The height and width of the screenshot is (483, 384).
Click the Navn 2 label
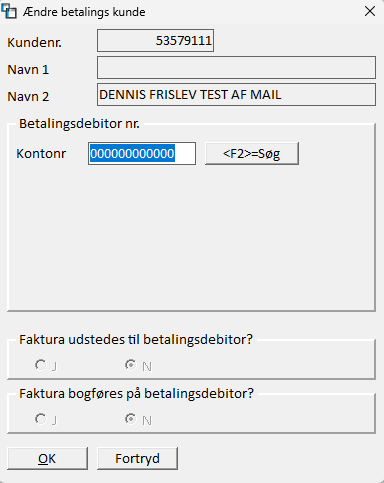click(x=28, y=97)
